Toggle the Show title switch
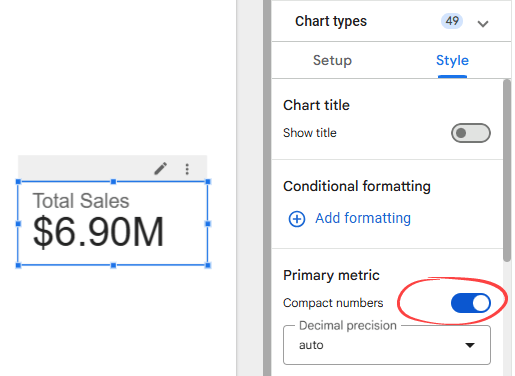515x376 pixels. coord(471,133)
